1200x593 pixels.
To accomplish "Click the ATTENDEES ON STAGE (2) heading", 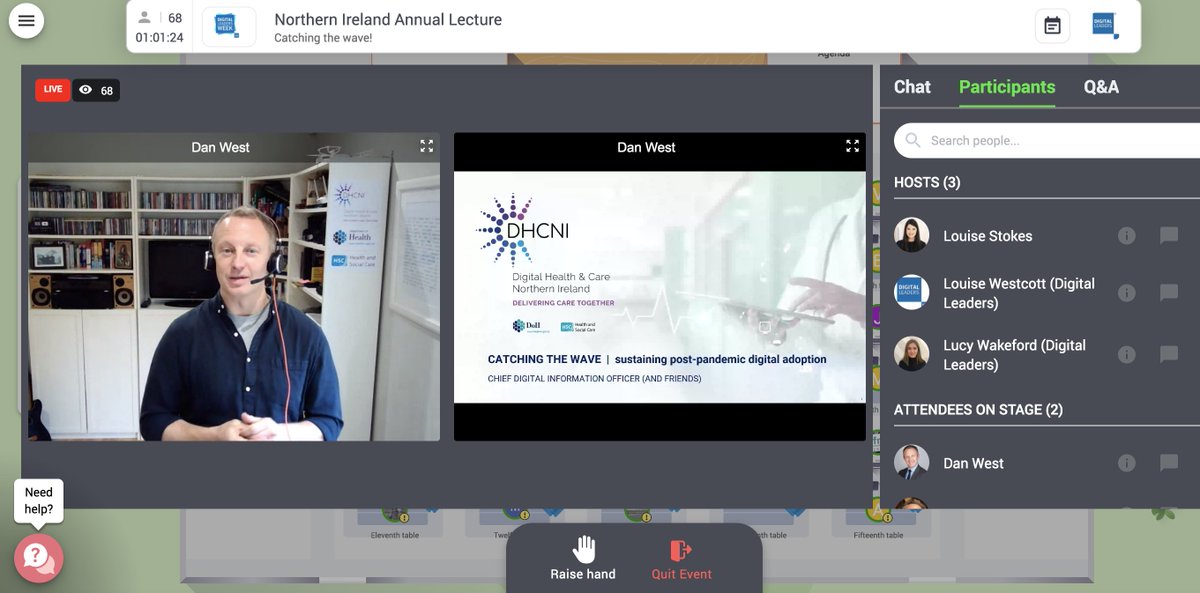I will pyautogui.click(x=978, y=410).
